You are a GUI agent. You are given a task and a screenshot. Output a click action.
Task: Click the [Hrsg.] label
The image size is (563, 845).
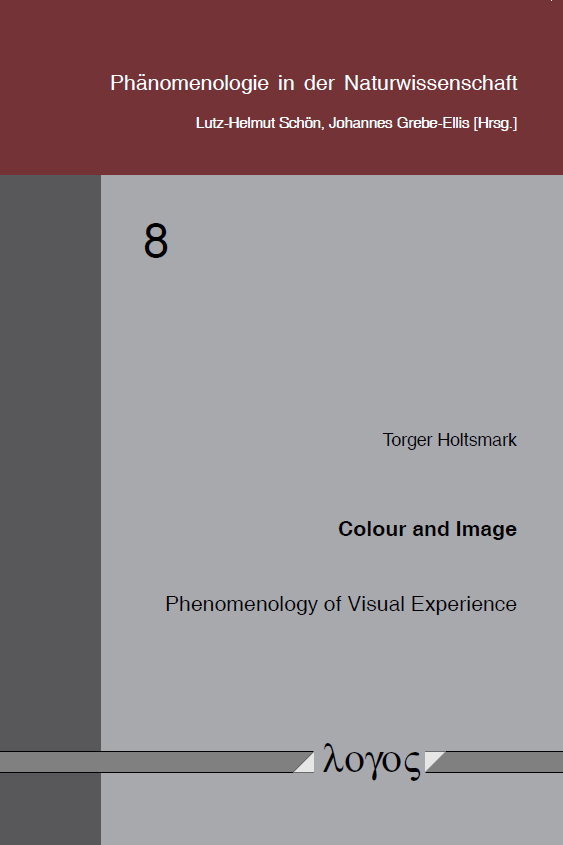click(495, 123)
